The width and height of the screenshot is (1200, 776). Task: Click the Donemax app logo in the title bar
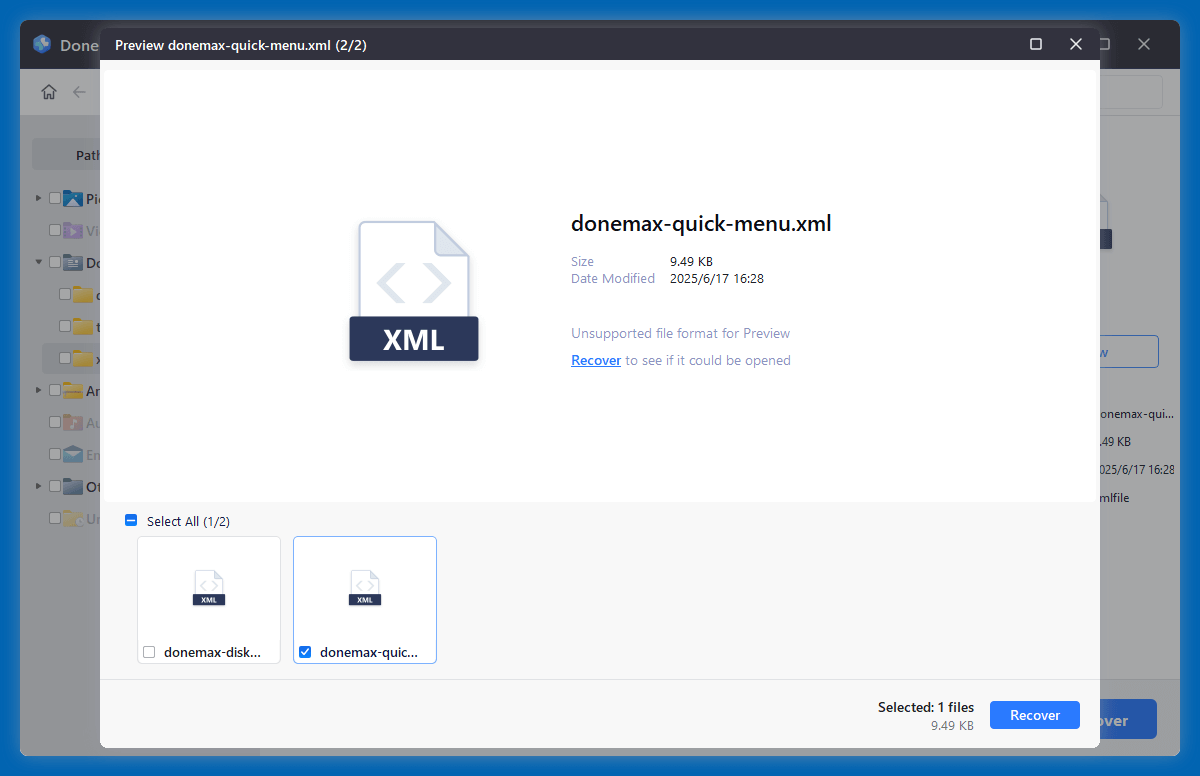pos(41,44)
